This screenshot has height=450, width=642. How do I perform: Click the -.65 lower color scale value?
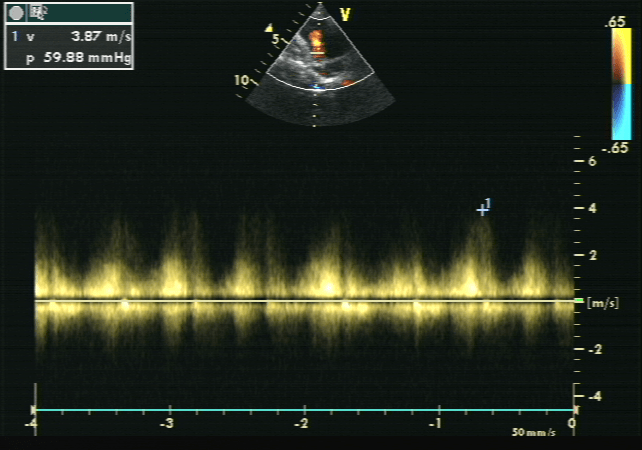pos(615,148)
